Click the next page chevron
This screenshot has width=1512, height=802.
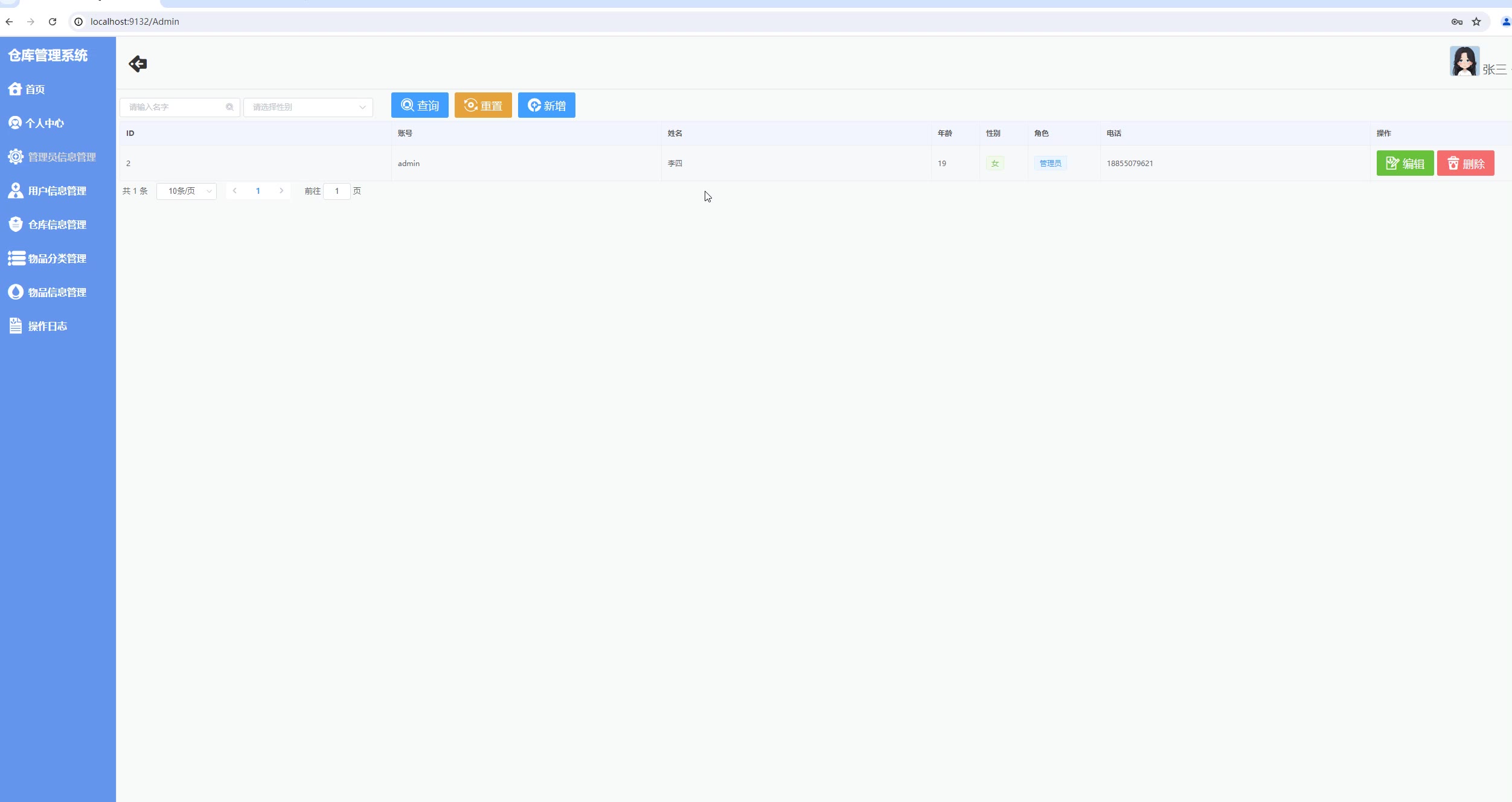pyautogui.click(x=281, y=191)
